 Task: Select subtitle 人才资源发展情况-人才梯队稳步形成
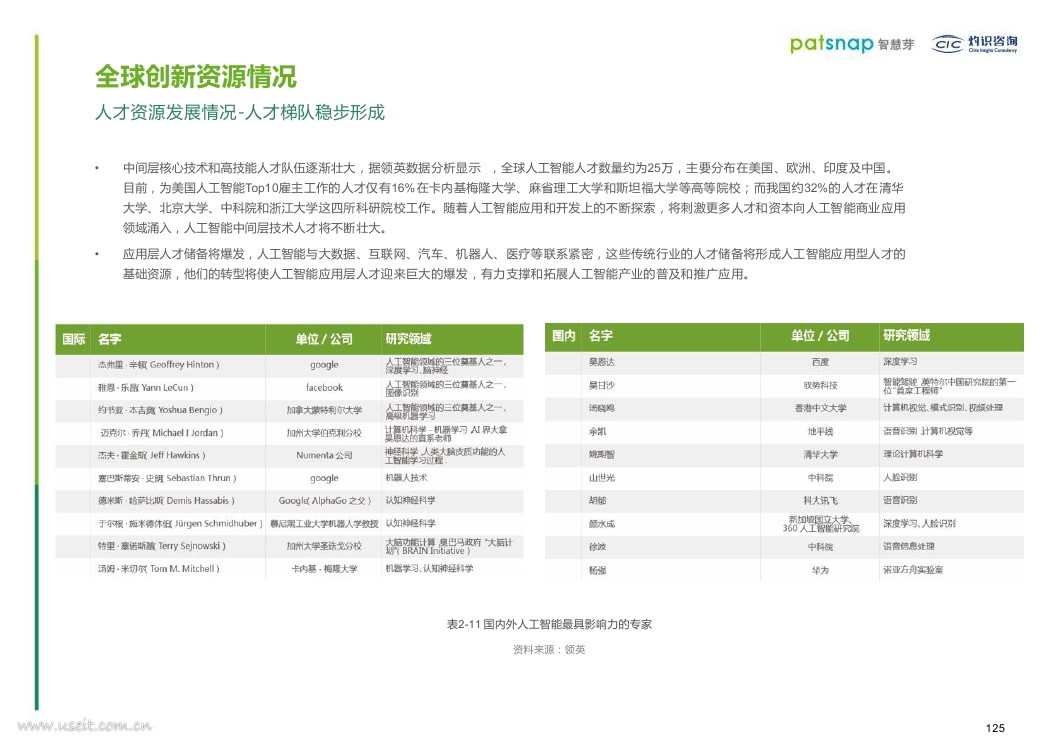click(240, 112)
